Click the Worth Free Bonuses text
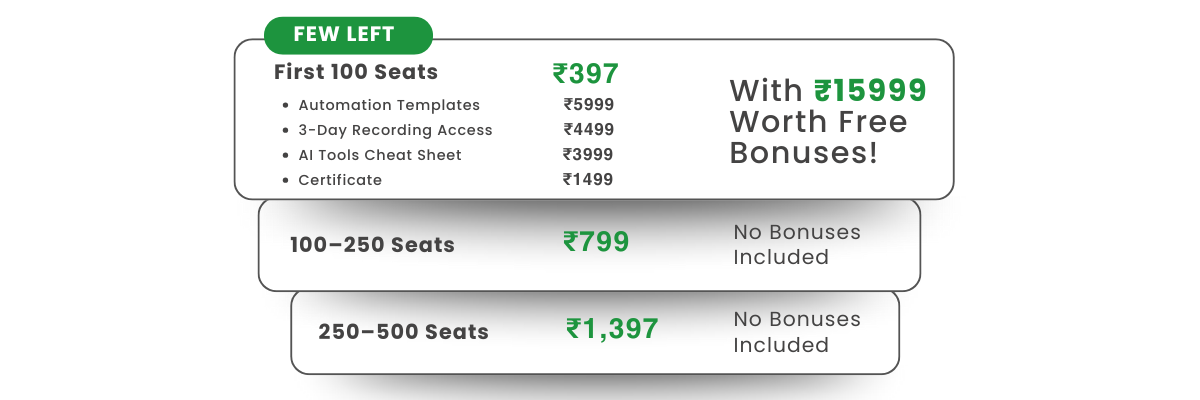Screen dimensions: 1200x400 tap(818, 138)
